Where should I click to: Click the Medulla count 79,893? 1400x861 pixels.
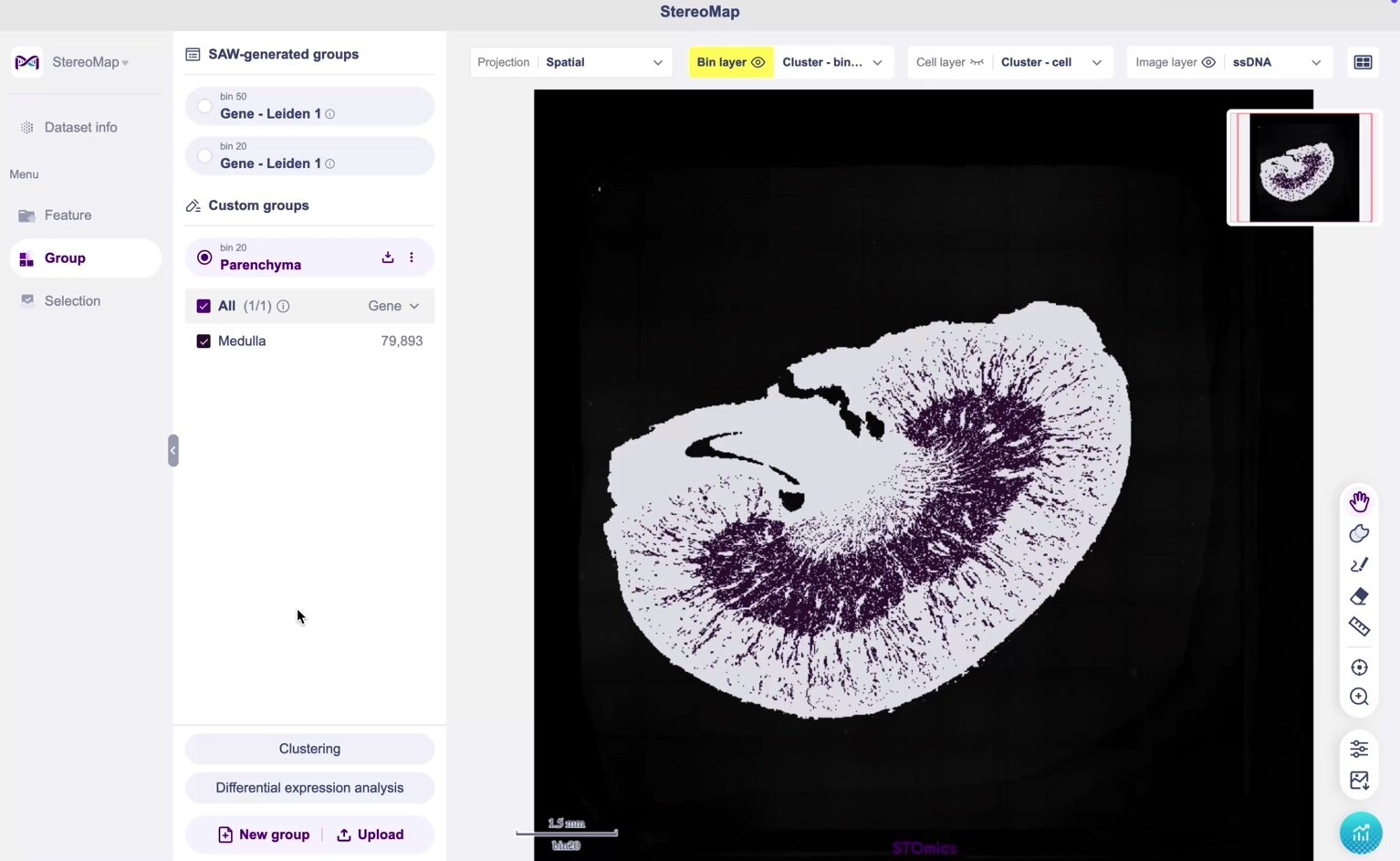point(402,341)
